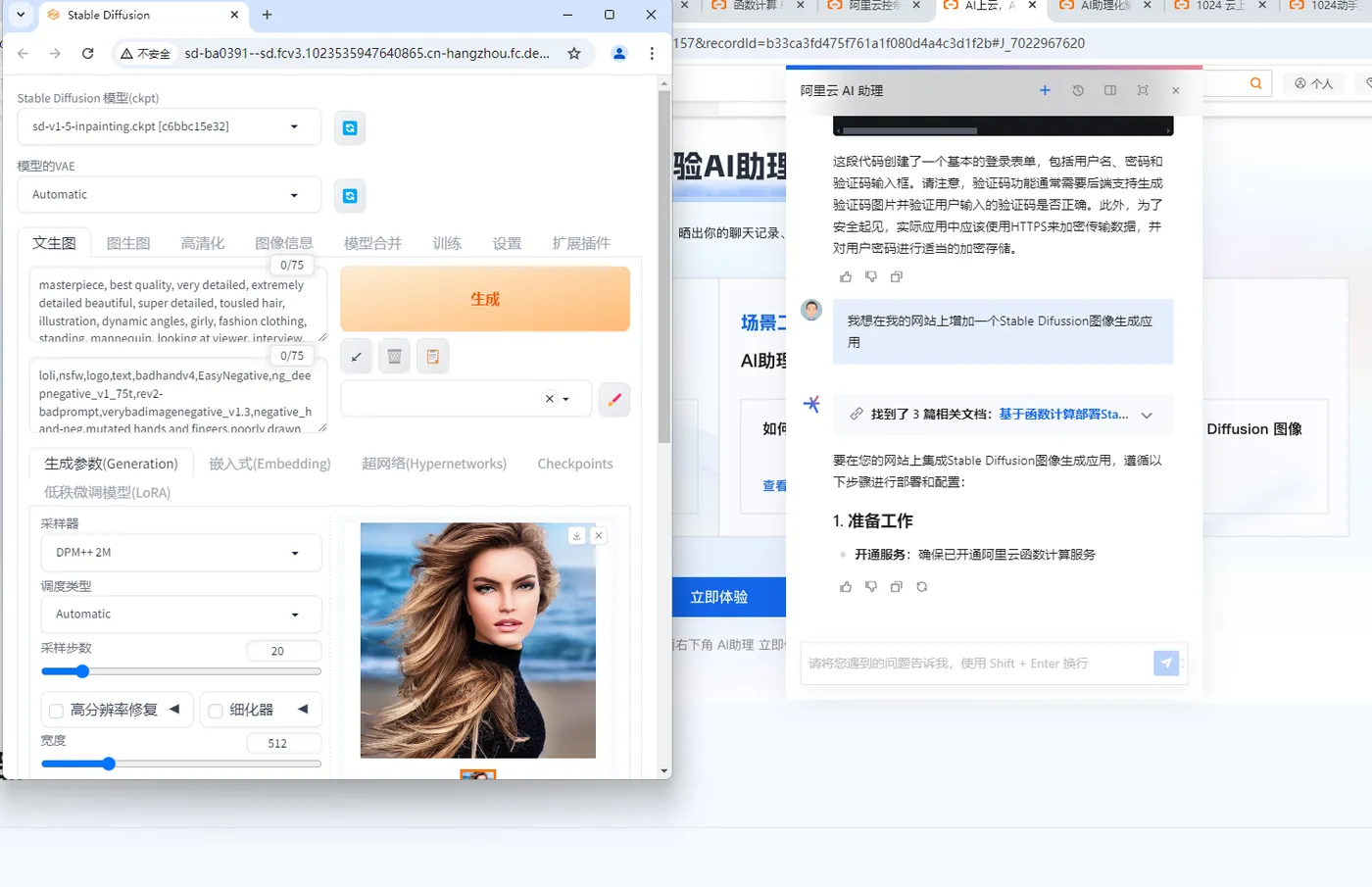Expand the AI assistant panel to fullscreen
Viewport: 1372px width, 887px height.
[x=1143, y=90]
